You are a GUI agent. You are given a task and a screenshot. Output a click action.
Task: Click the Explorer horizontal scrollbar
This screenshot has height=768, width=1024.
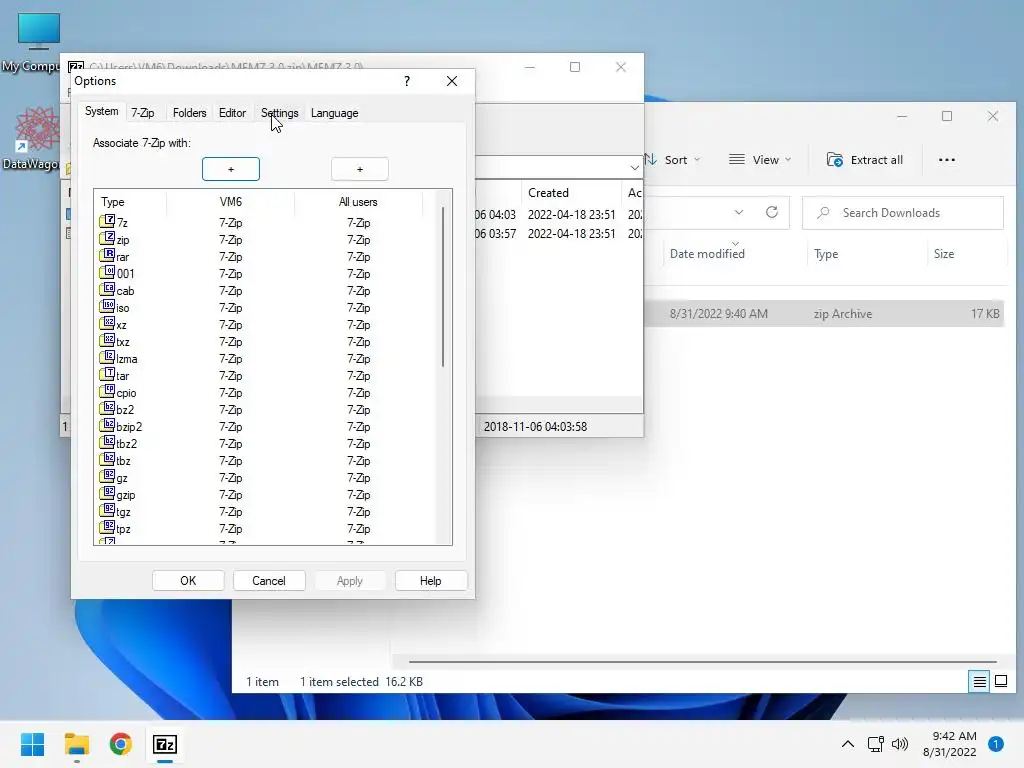(x=702, y=662)
